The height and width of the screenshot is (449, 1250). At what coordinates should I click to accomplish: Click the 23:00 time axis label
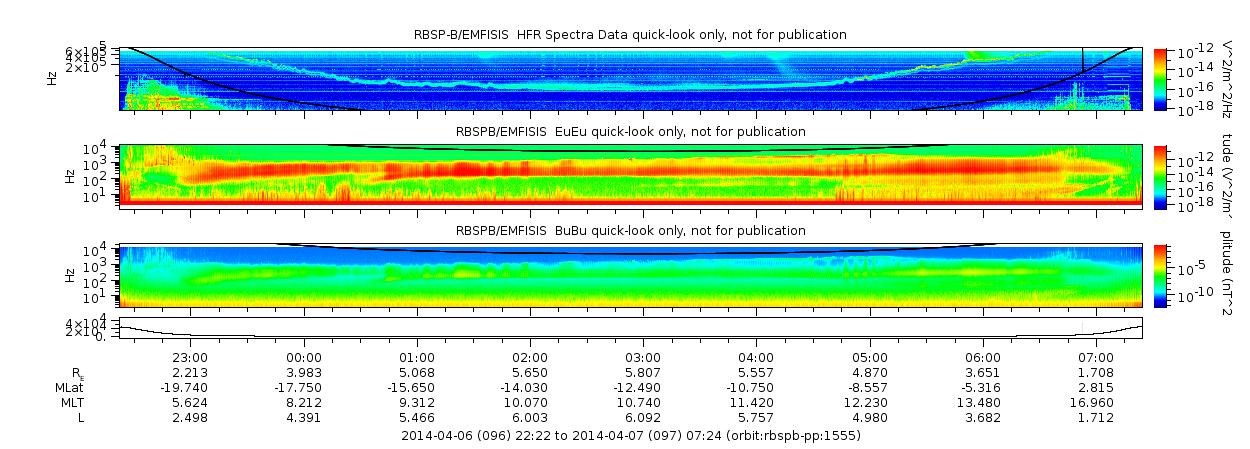190,358
